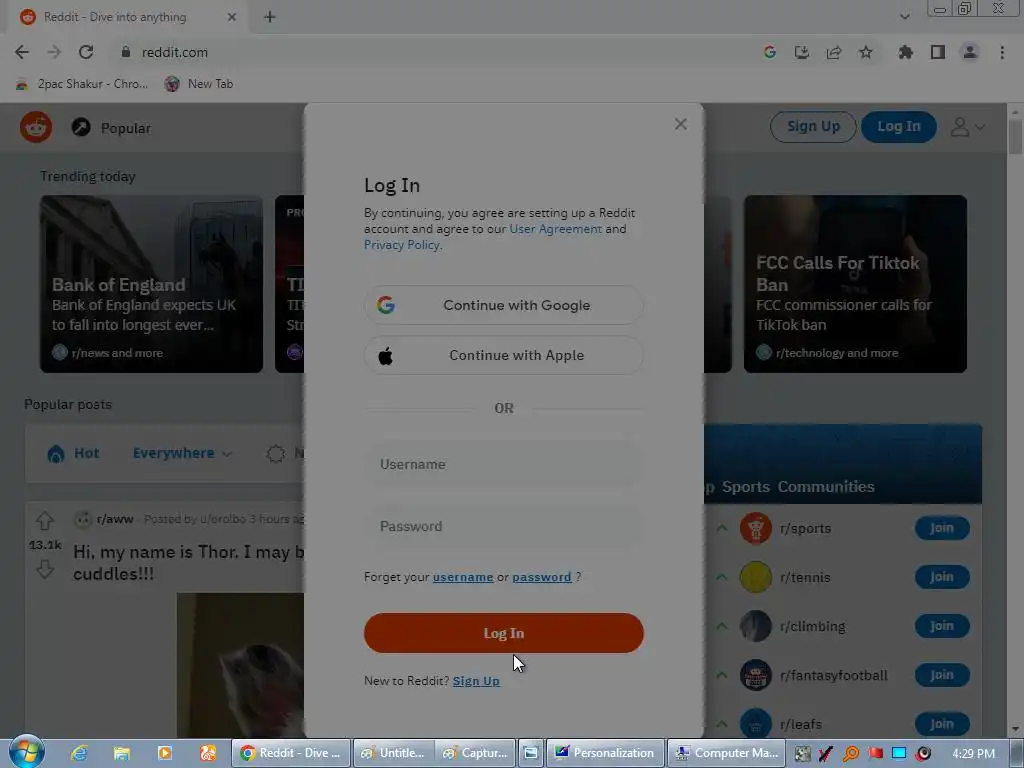Open the Extensions puzzle icon

[x=906, y=52]
